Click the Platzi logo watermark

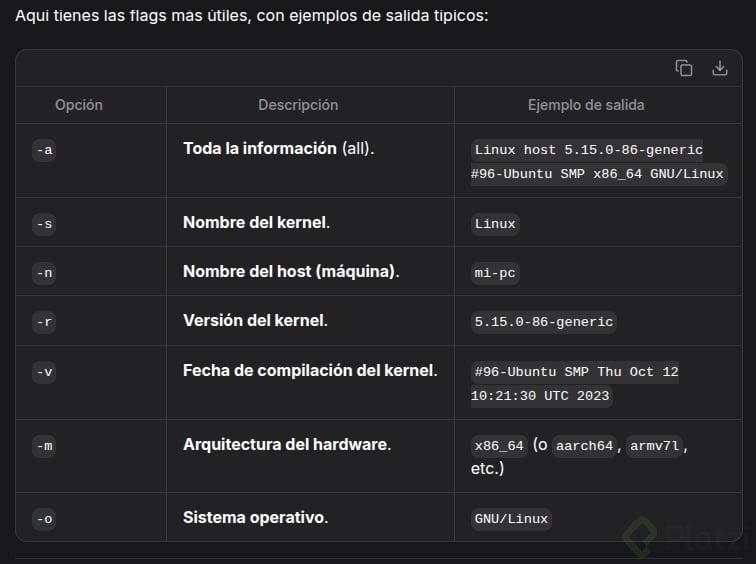click(688, 537)
